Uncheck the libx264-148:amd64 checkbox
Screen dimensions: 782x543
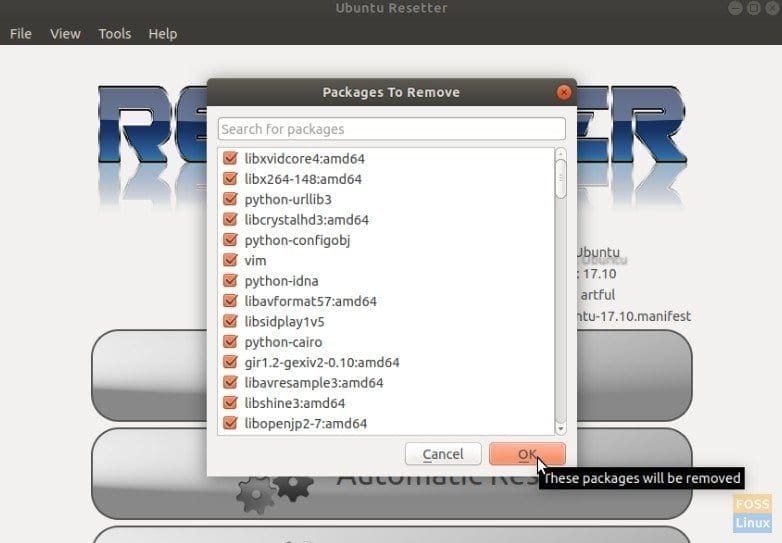tap(230, 179)
